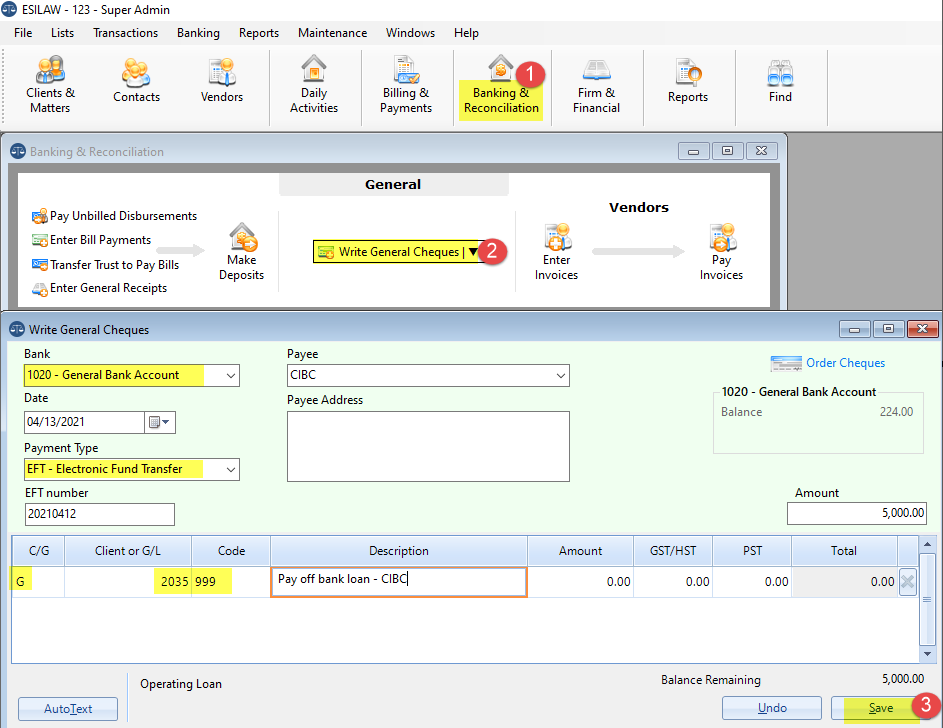Click the Payee Address box
This screenshot has height=728, width=943.
pos(428,446)
